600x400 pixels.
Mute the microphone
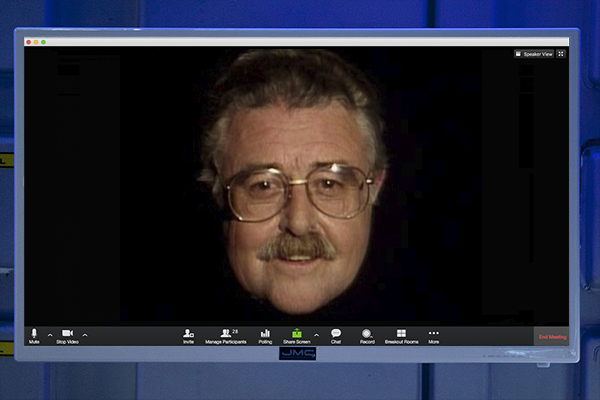click(34, 335)
